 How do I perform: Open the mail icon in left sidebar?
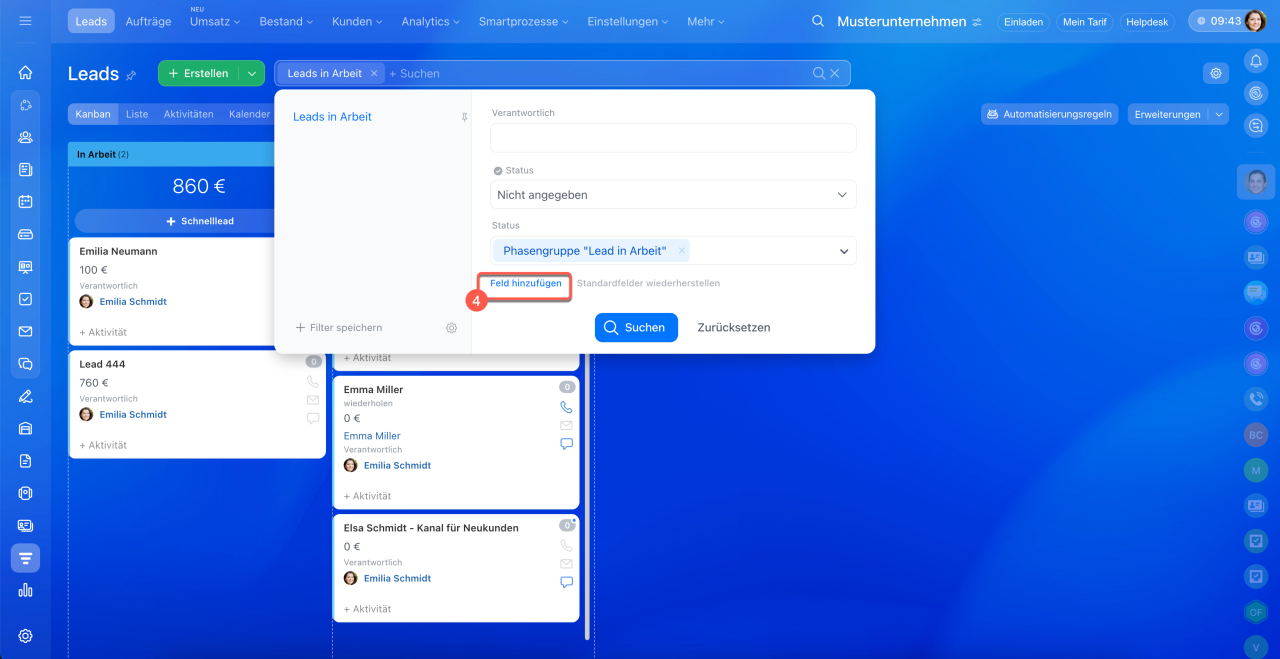(x=25, y=331)
